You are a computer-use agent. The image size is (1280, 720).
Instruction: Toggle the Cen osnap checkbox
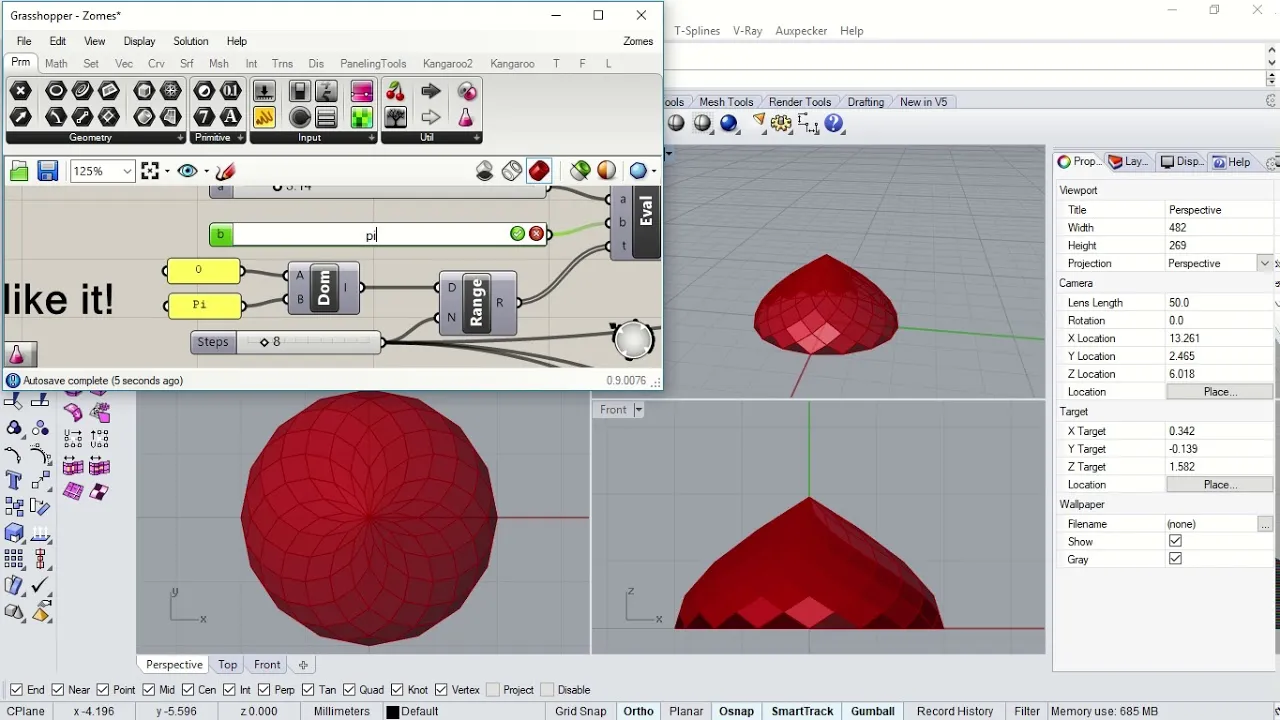tap(188, 690)
